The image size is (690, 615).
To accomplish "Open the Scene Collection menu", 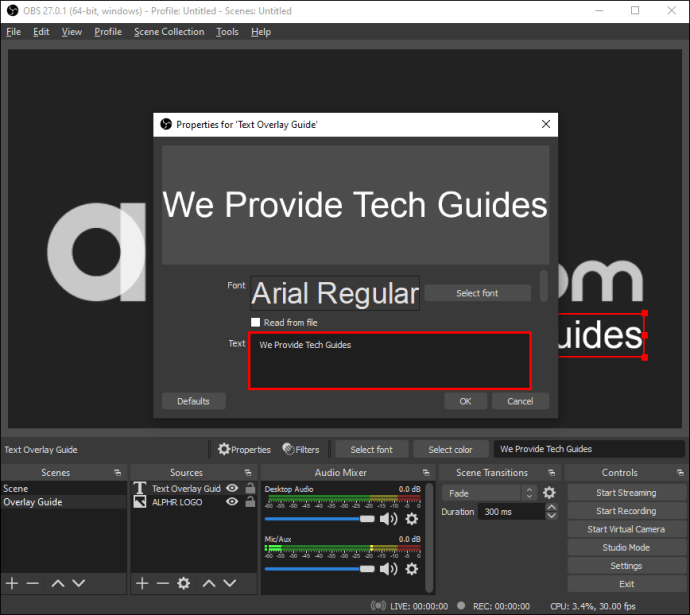I will pos(168,32).
